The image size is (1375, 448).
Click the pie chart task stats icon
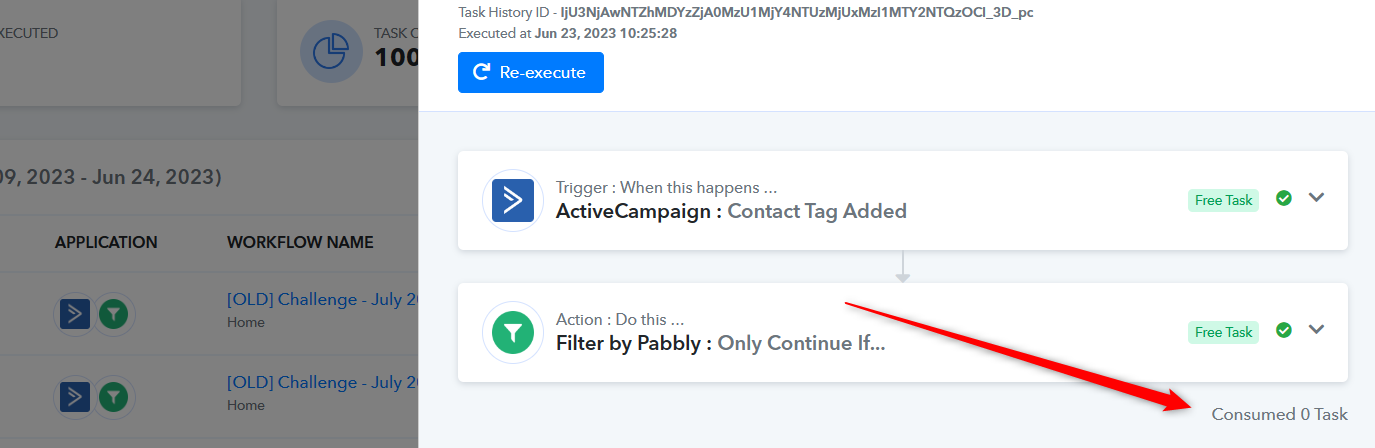331,53
